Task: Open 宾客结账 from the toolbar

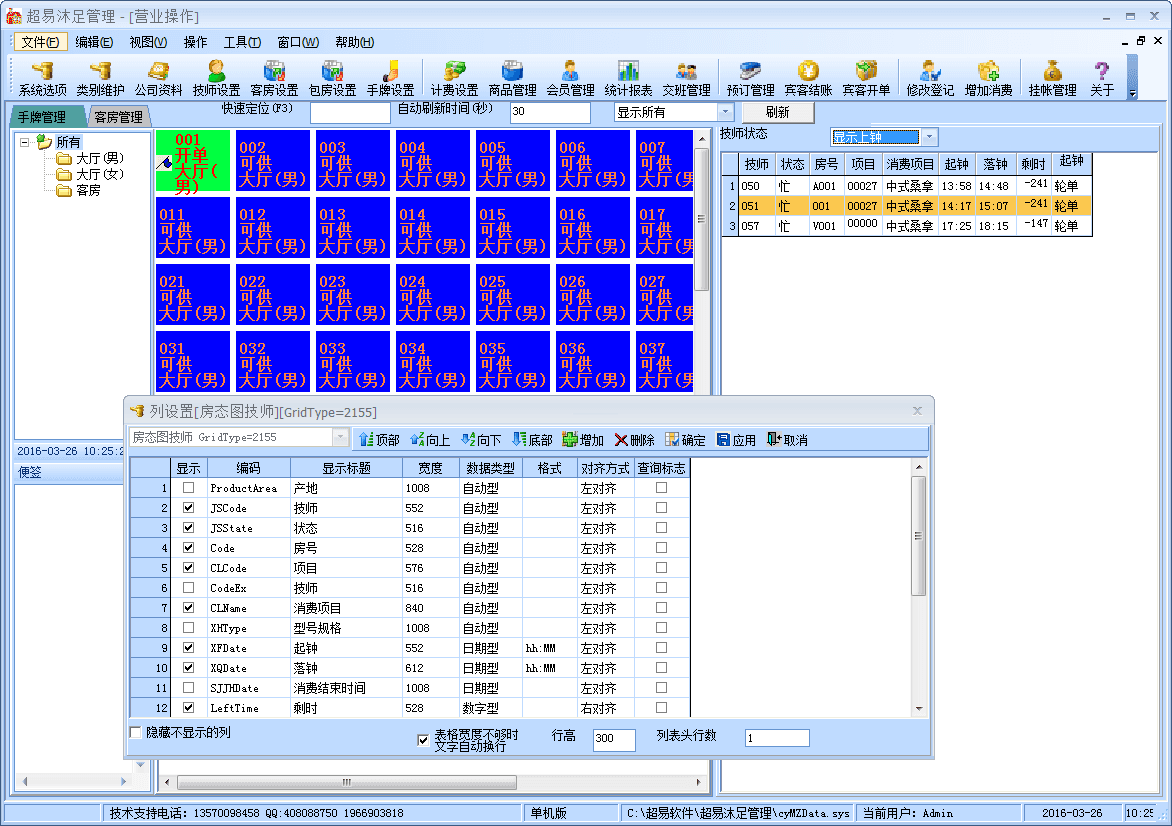Action: (x=808, y=78)
